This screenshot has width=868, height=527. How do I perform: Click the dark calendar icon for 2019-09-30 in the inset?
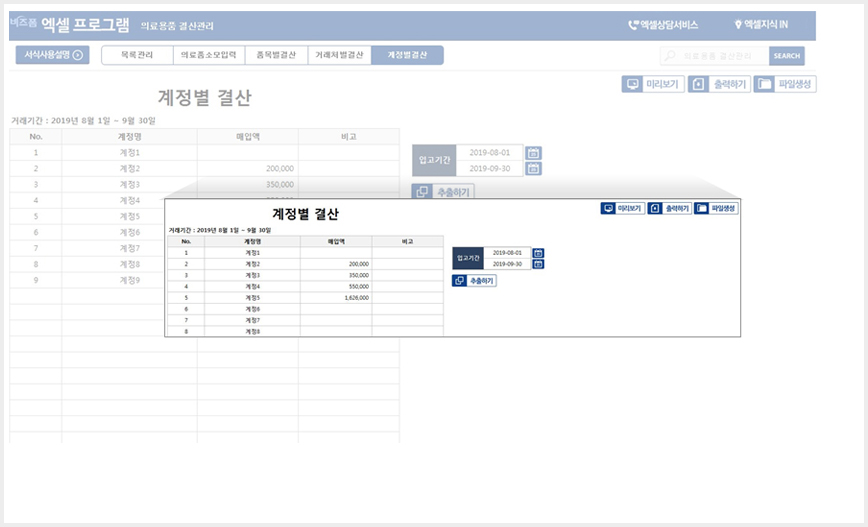(538, 264)
